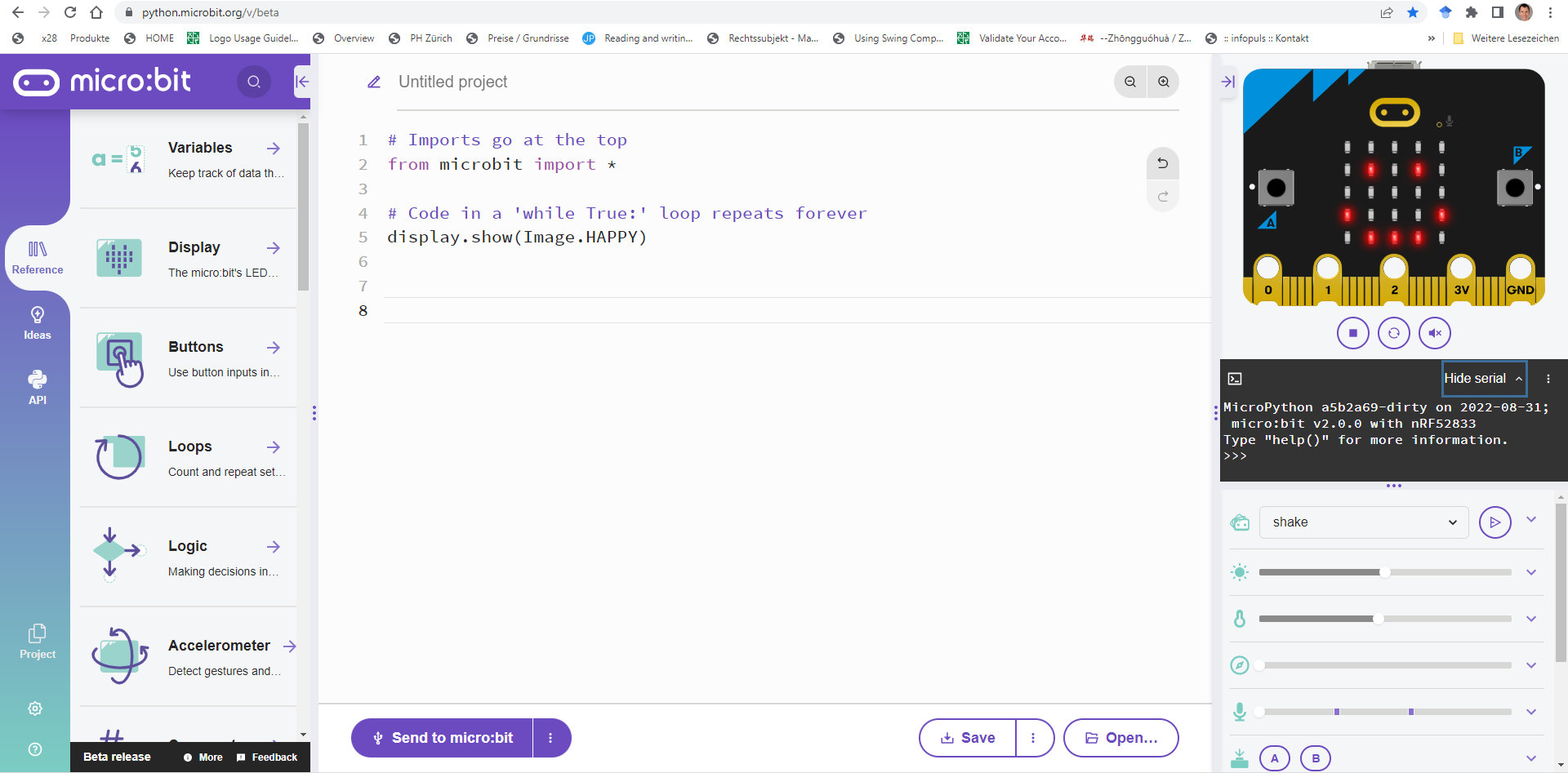The height and width of the screenshot is (773, 1568).
Task: Zoom in on the code editor
Action: [1163, 82]
